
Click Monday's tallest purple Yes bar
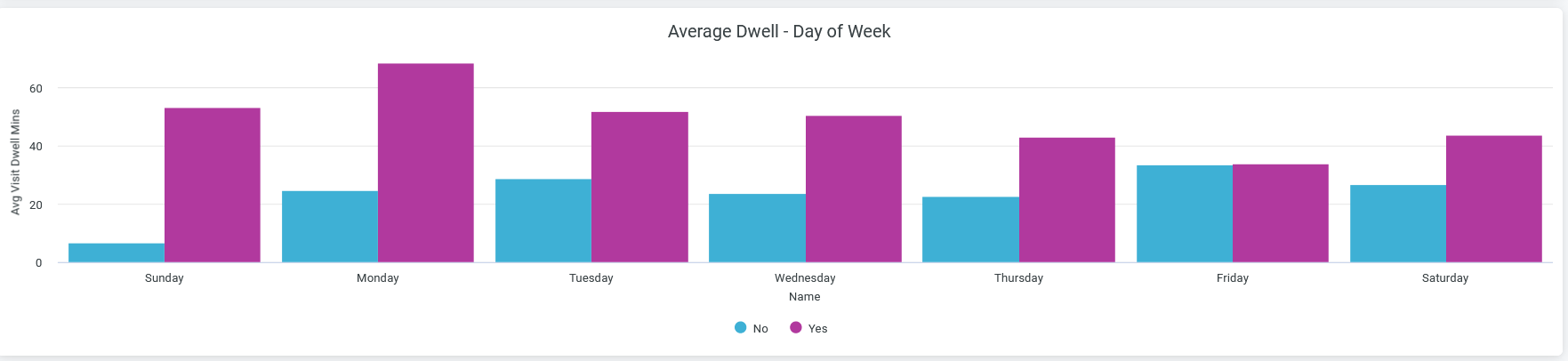coord(426,163)
